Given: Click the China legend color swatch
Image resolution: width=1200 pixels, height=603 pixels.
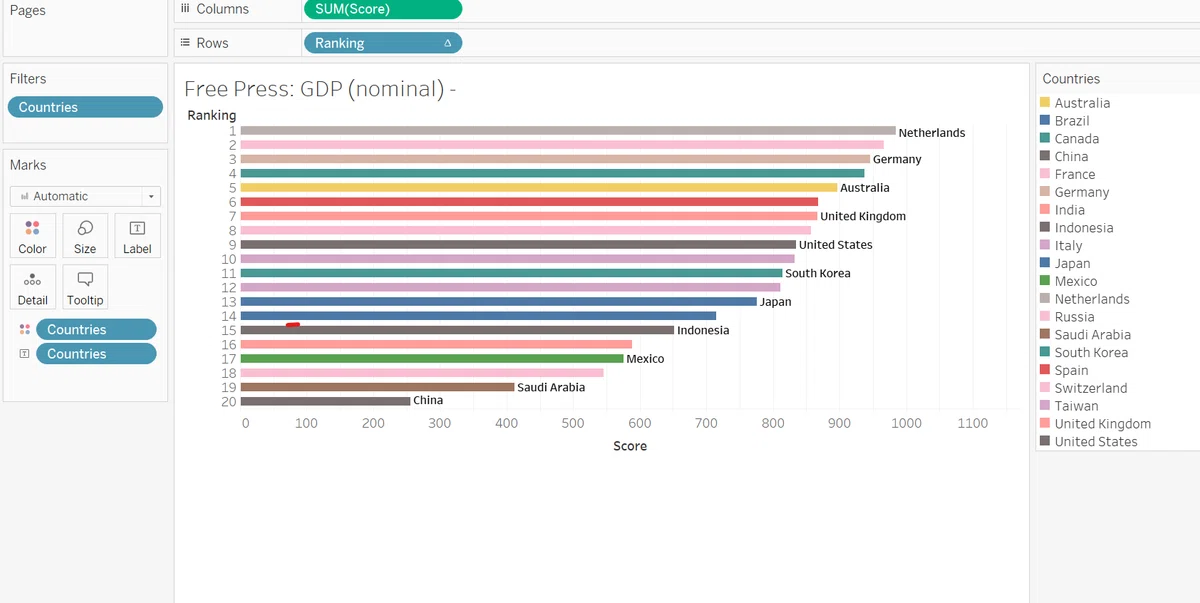Looking at the screenshot, I should 1045,156.
